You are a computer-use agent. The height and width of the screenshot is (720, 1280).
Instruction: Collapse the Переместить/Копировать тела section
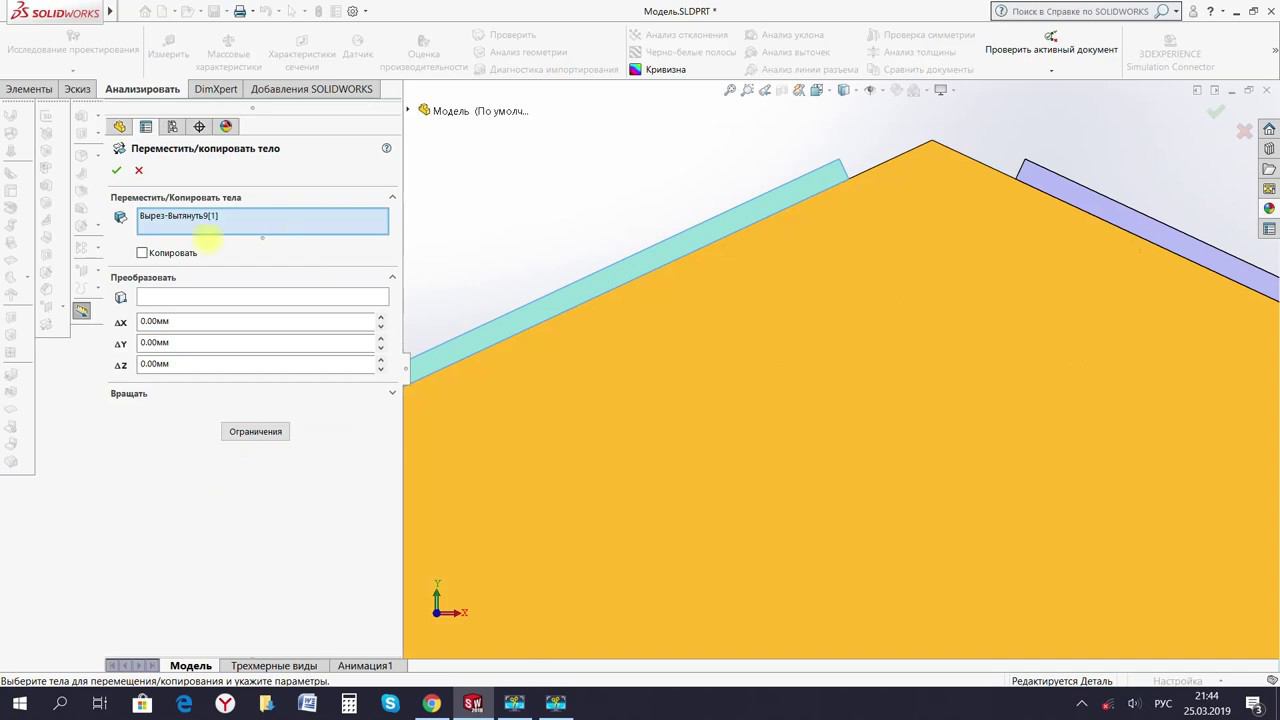(392, 197)
